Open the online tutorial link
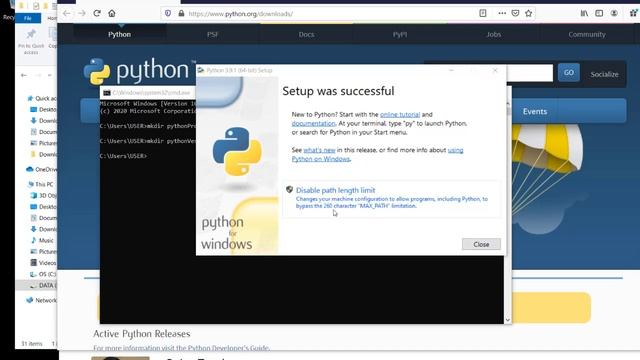 [400, 115]
